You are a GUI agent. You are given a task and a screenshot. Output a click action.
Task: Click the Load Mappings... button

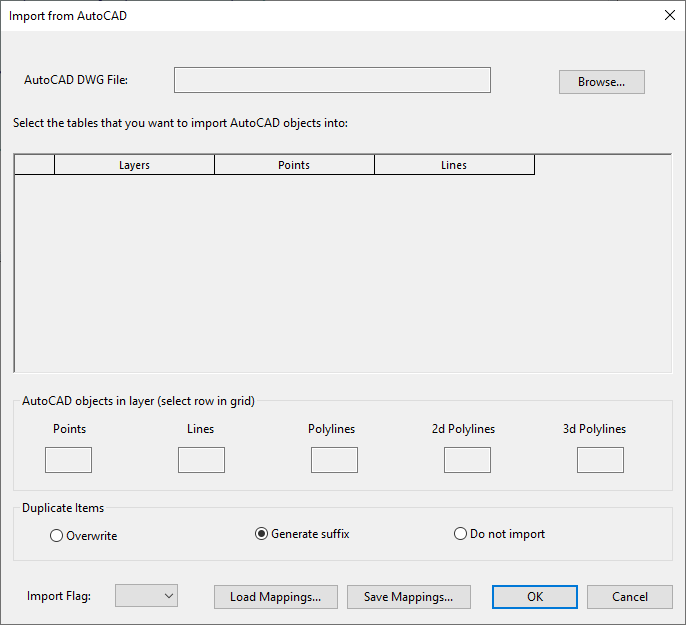276,597
